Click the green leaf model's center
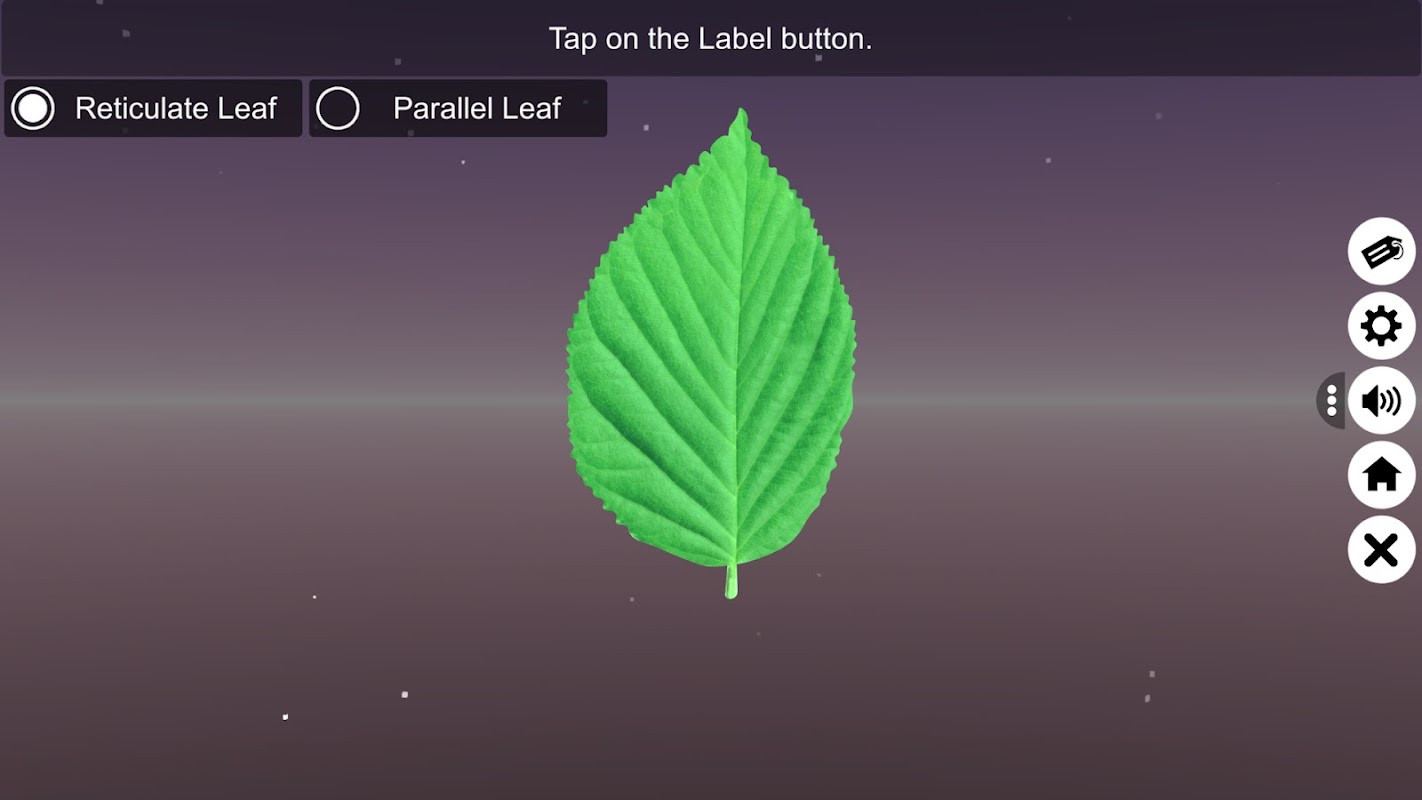Image resolution: width=1422 pixels, height=800 pixels. point(712,350)
